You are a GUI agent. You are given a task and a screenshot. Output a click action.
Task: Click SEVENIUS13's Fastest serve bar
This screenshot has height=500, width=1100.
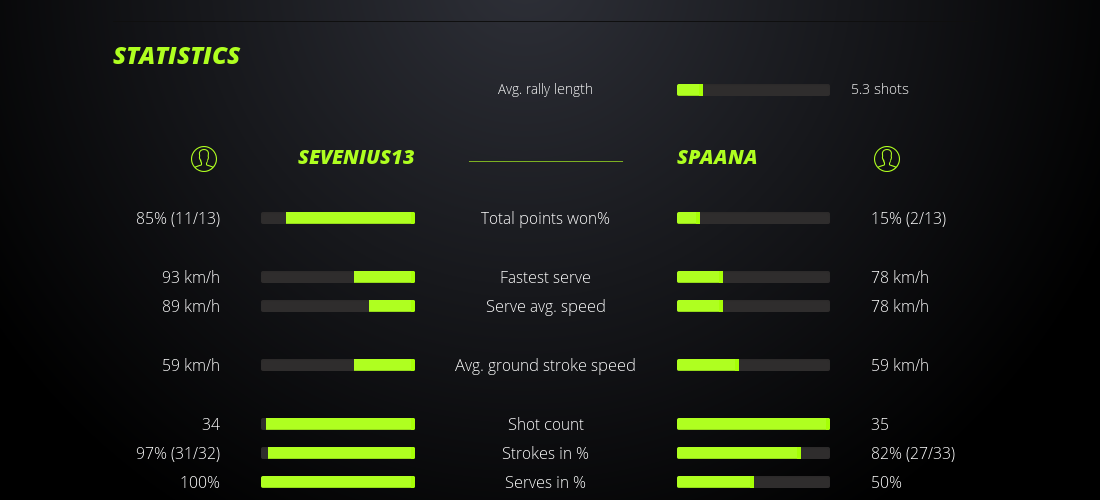pos(338,277)
